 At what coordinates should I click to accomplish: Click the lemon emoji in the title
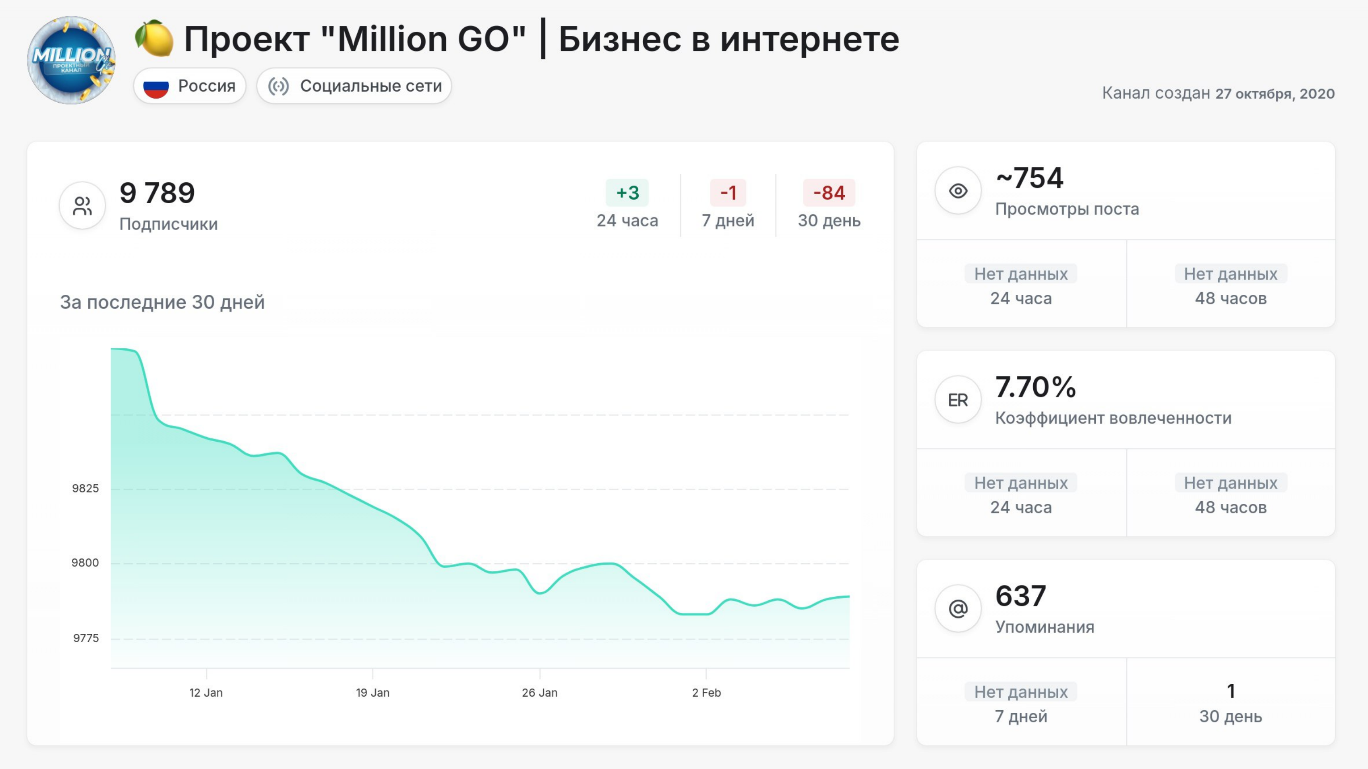(154, 39)
